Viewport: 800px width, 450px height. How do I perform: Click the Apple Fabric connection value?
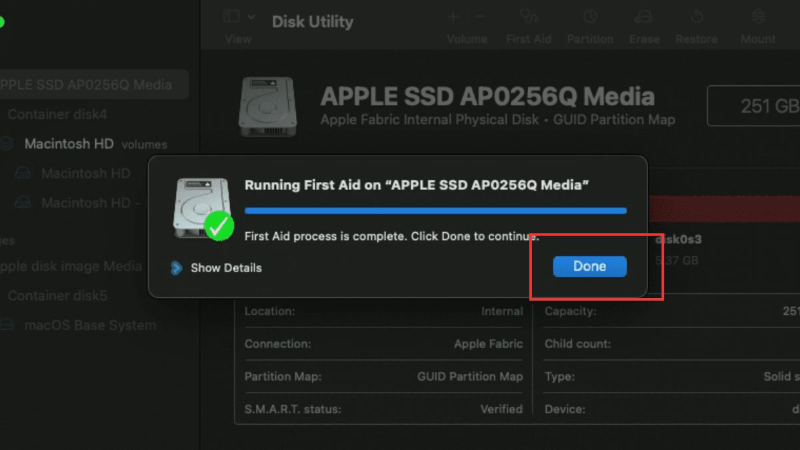tap(488, 344)
